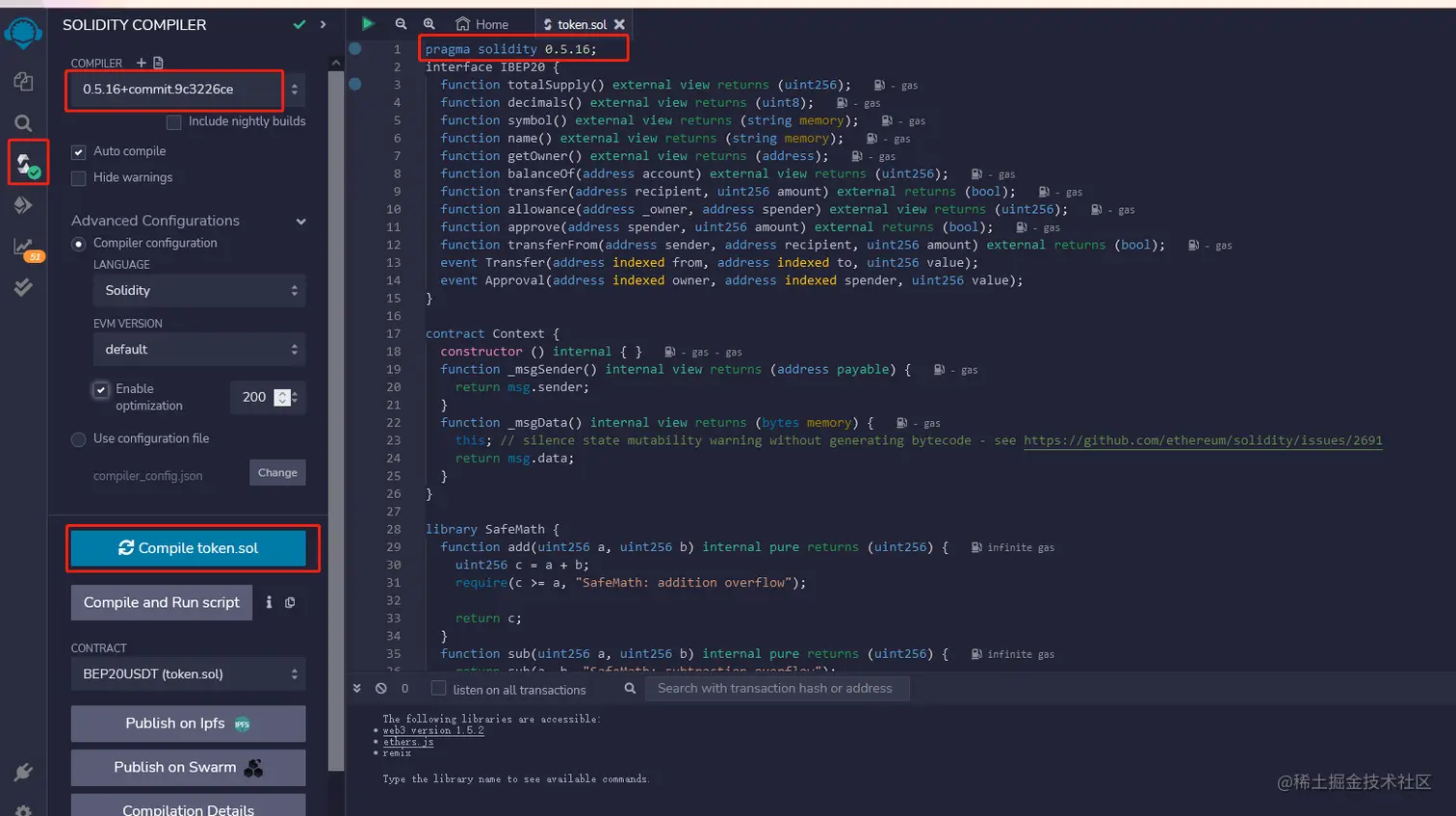Click the 'contract Context {' code line
Image resolution: width=1456 pixels, height=816 pixels.
[492, 334]
